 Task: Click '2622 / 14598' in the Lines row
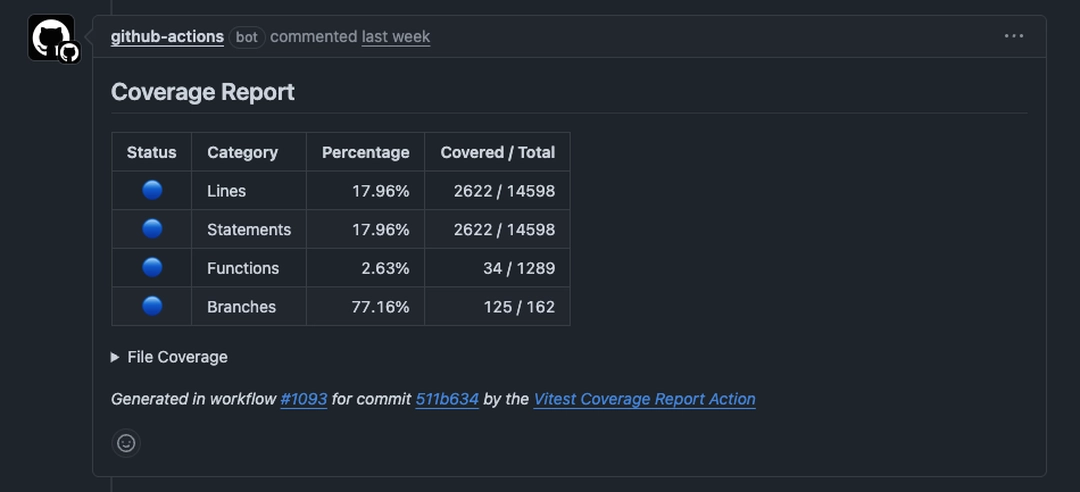tap(497, 191)
